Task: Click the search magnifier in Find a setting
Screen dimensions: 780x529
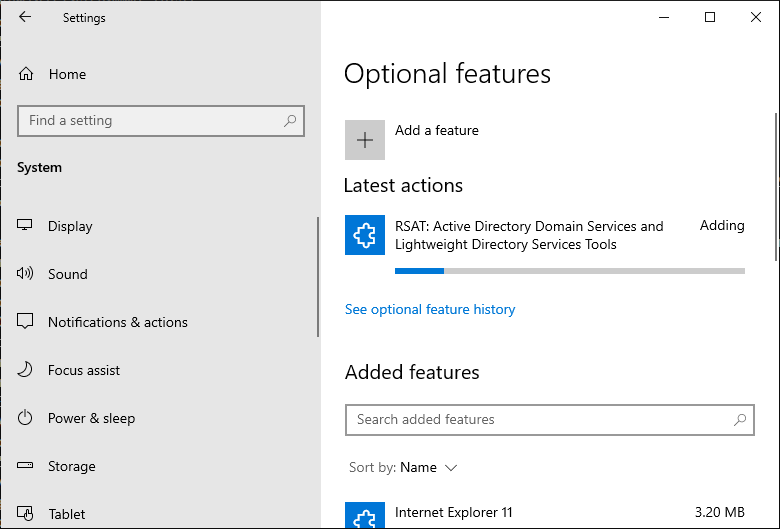Action: click(290, 121)
